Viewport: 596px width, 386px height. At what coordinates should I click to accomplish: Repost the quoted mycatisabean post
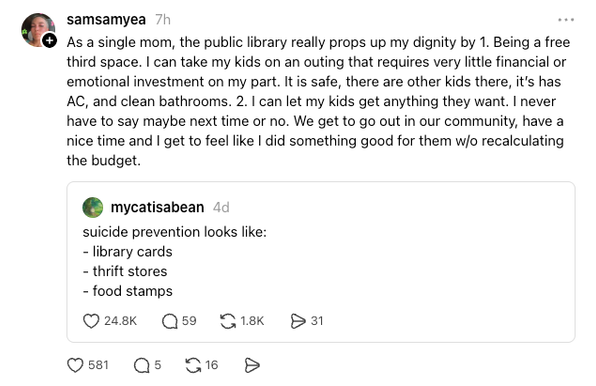[228, 321]
